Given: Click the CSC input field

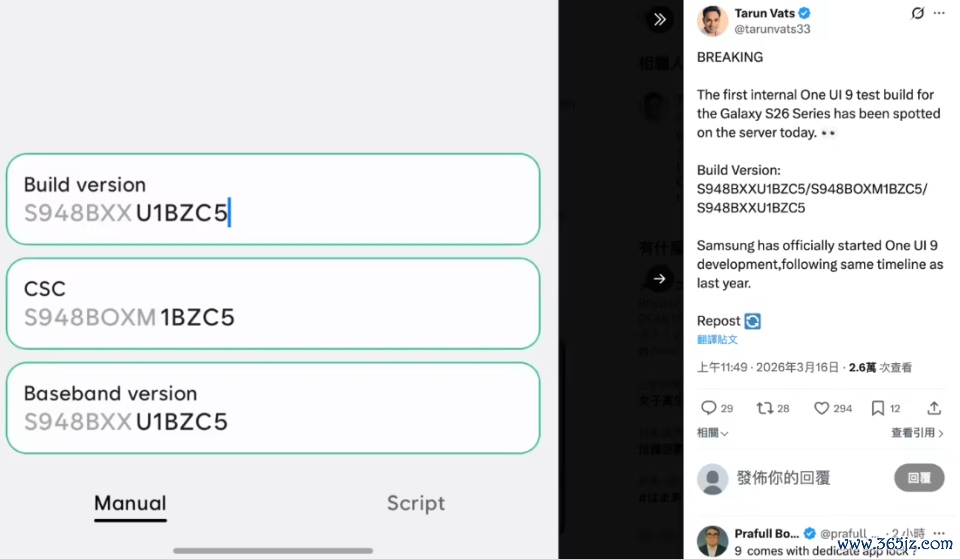Looking at the screenshot, I should tap(273, 304).
